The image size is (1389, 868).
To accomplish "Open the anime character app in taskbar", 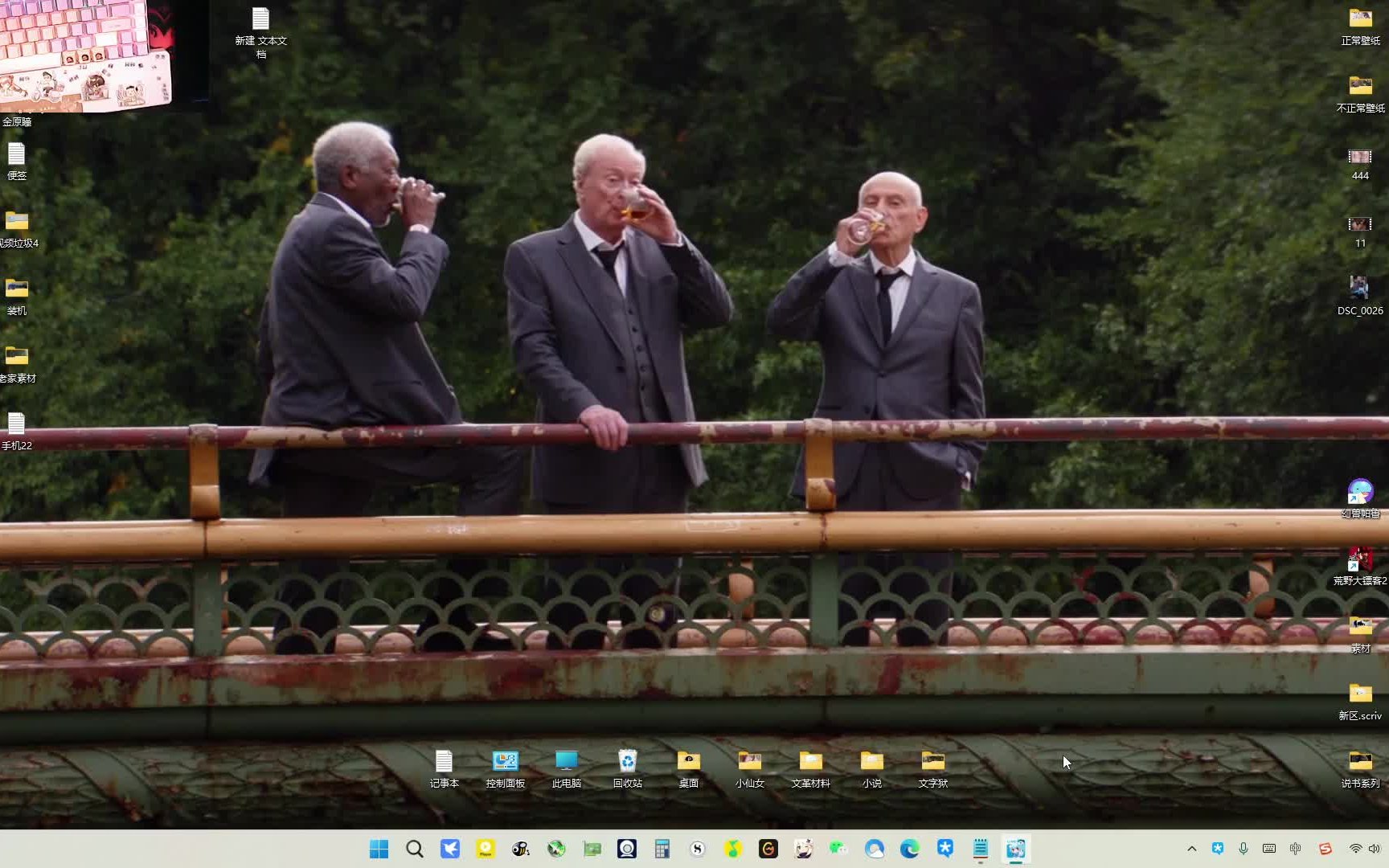I will click(x=803, y=849).
